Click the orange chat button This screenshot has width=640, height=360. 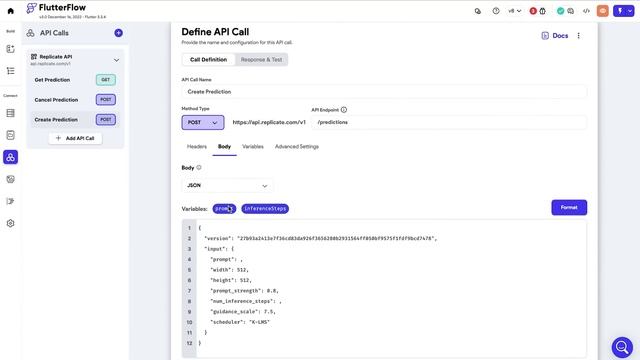point(602,11)
